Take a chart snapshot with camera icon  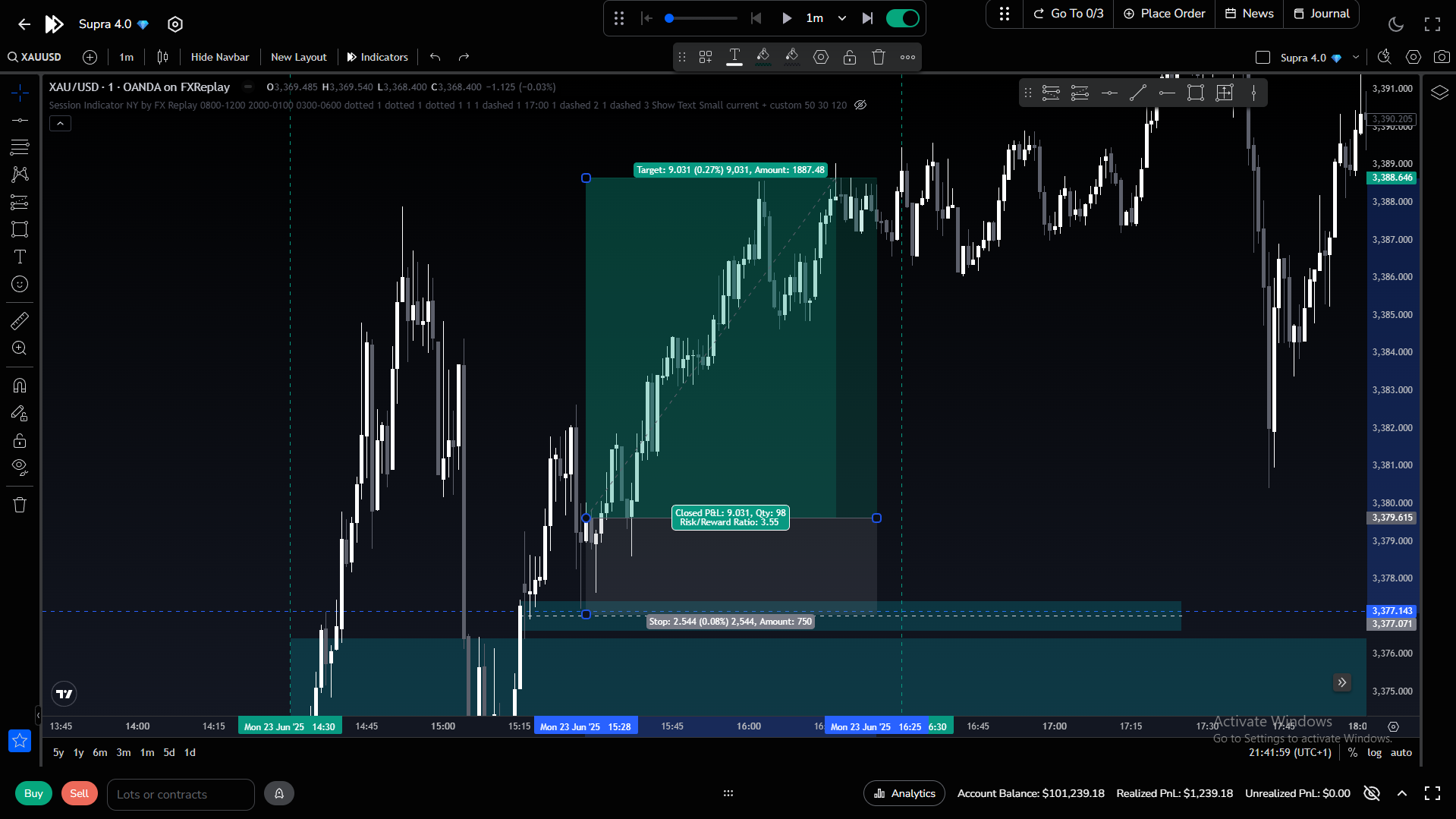(x=1442, y=57)
